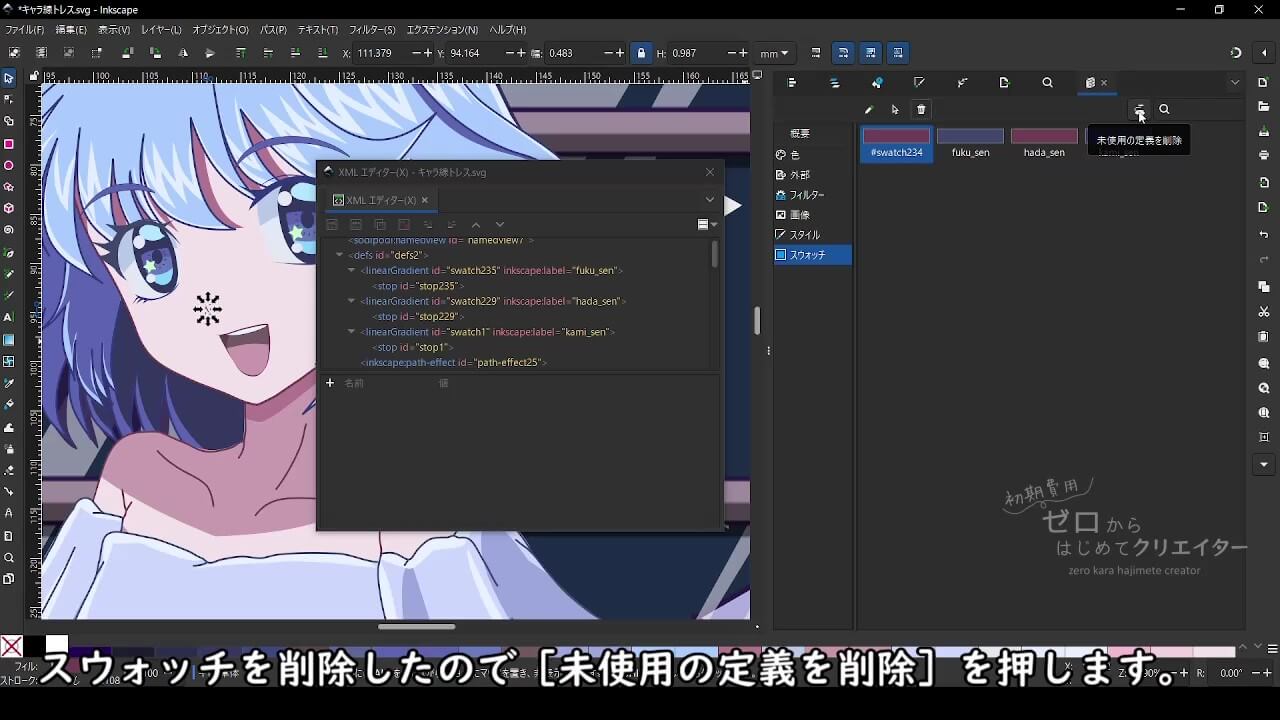Viewport: 1280px width, 720px height.
Task: Select the Ellipse tool
Action: click(x=9, y=166)
